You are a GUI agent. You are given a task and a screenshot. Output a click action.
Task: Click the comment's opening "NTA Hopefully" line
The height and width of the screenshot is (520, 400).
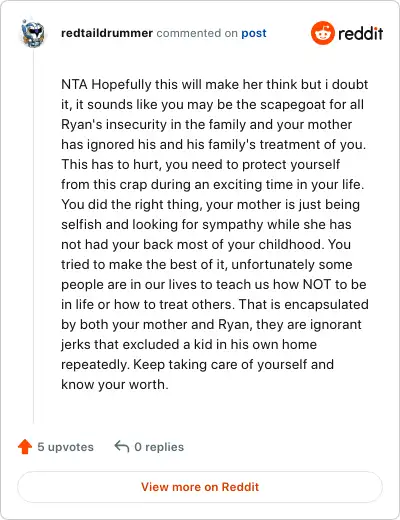point(215,84)
